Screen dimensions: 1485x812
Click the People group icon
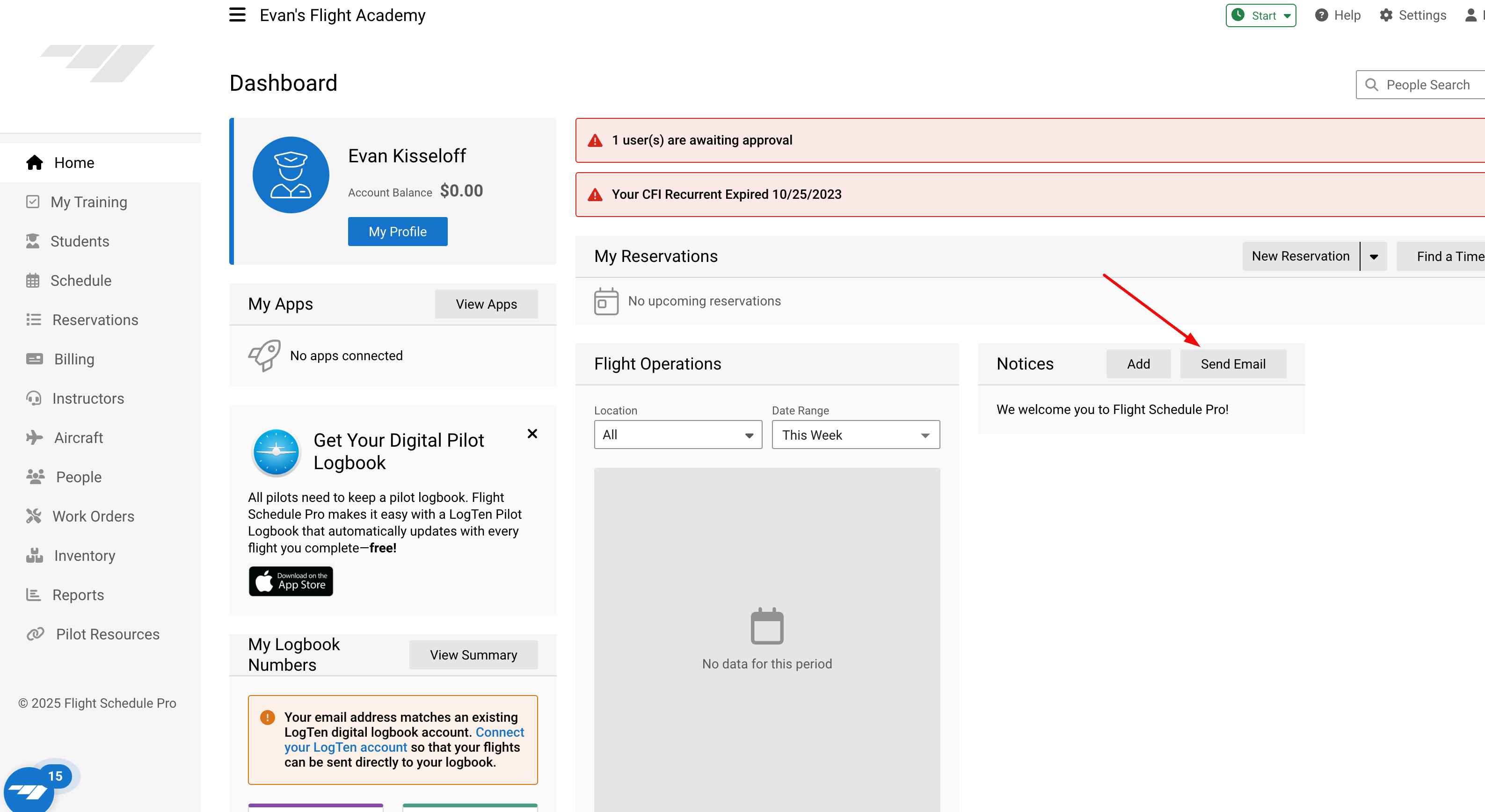point(35,477)
